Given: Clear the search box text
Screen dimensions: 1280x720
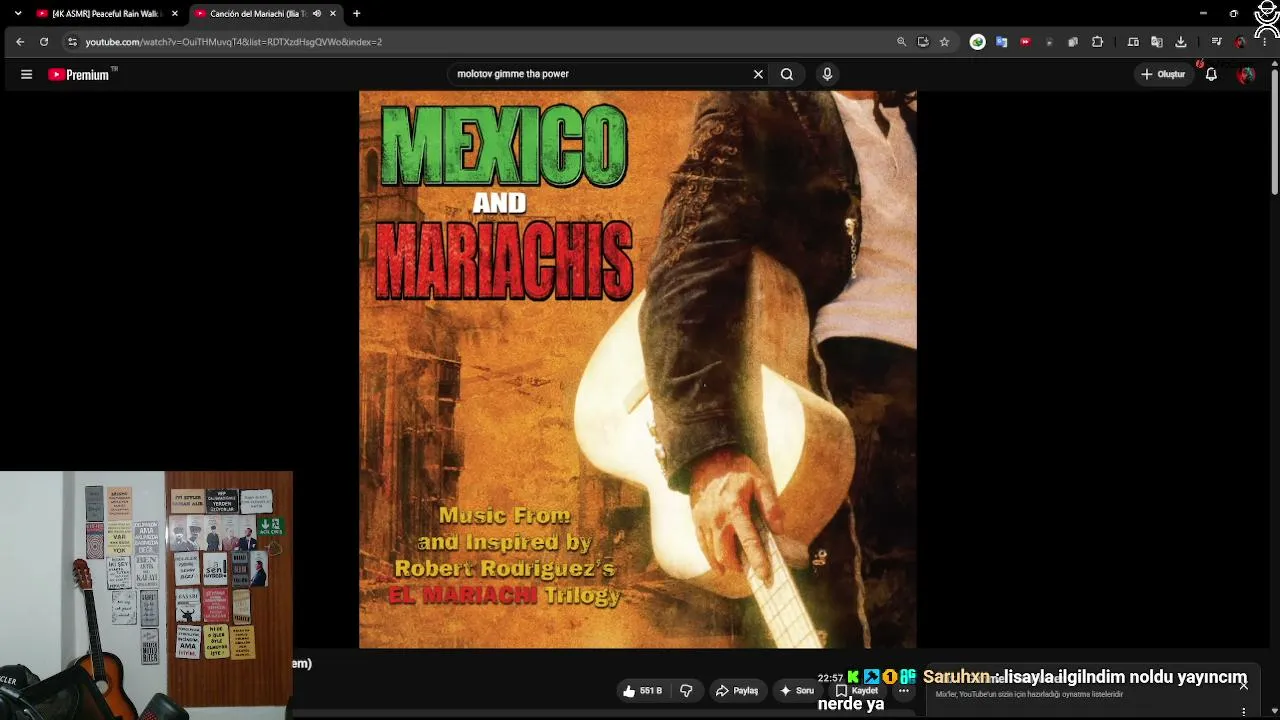Looking at the screenshot, I should coord(758,74).
